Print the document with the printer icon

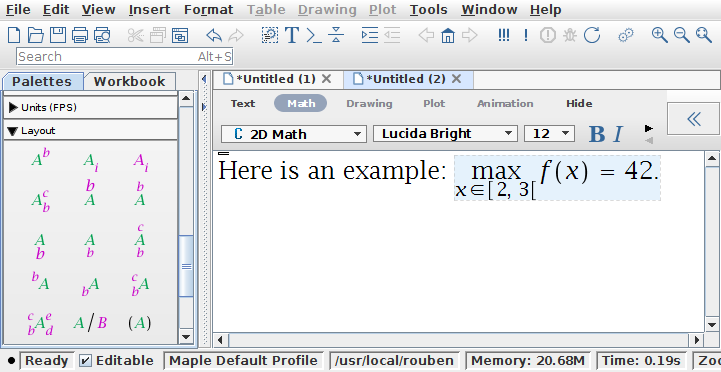click(80, 35)
